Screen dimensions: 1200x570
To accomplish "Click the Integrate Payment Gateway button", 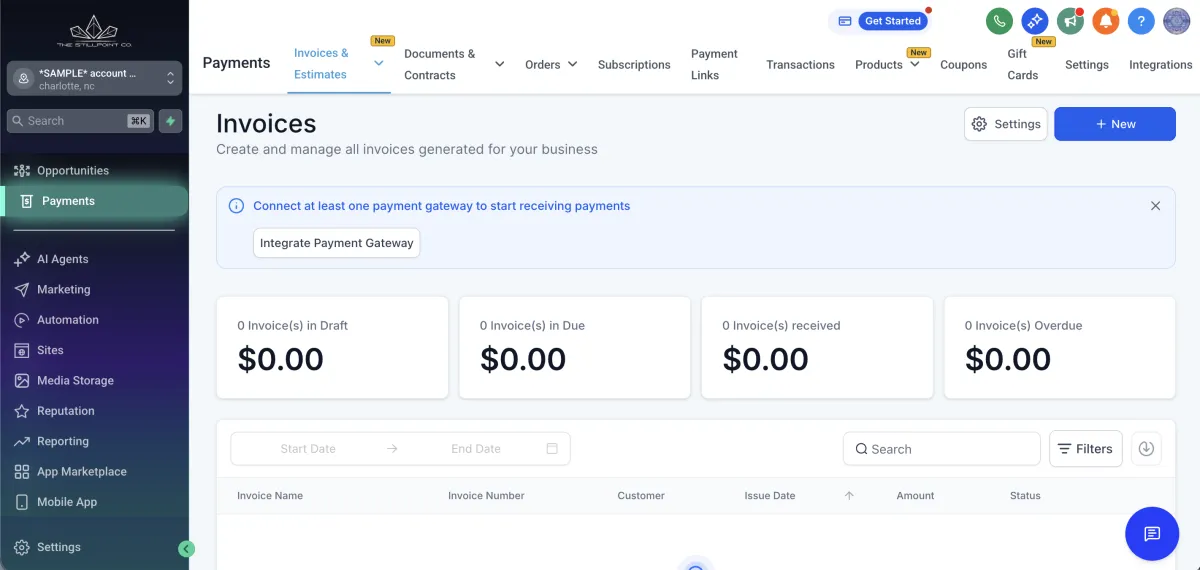I will click(x=336, y=243).
